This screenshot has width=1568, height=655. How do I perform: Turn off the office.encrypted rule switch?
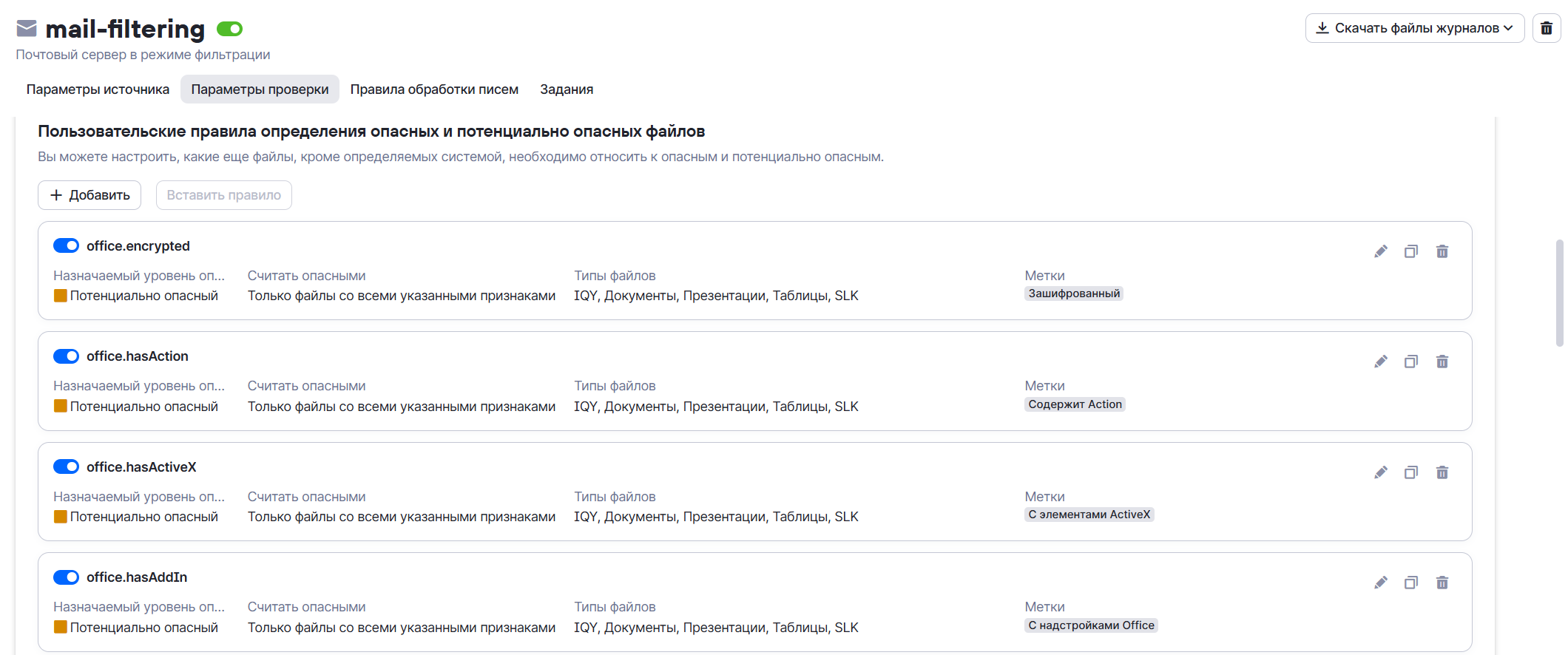[67, 245]
